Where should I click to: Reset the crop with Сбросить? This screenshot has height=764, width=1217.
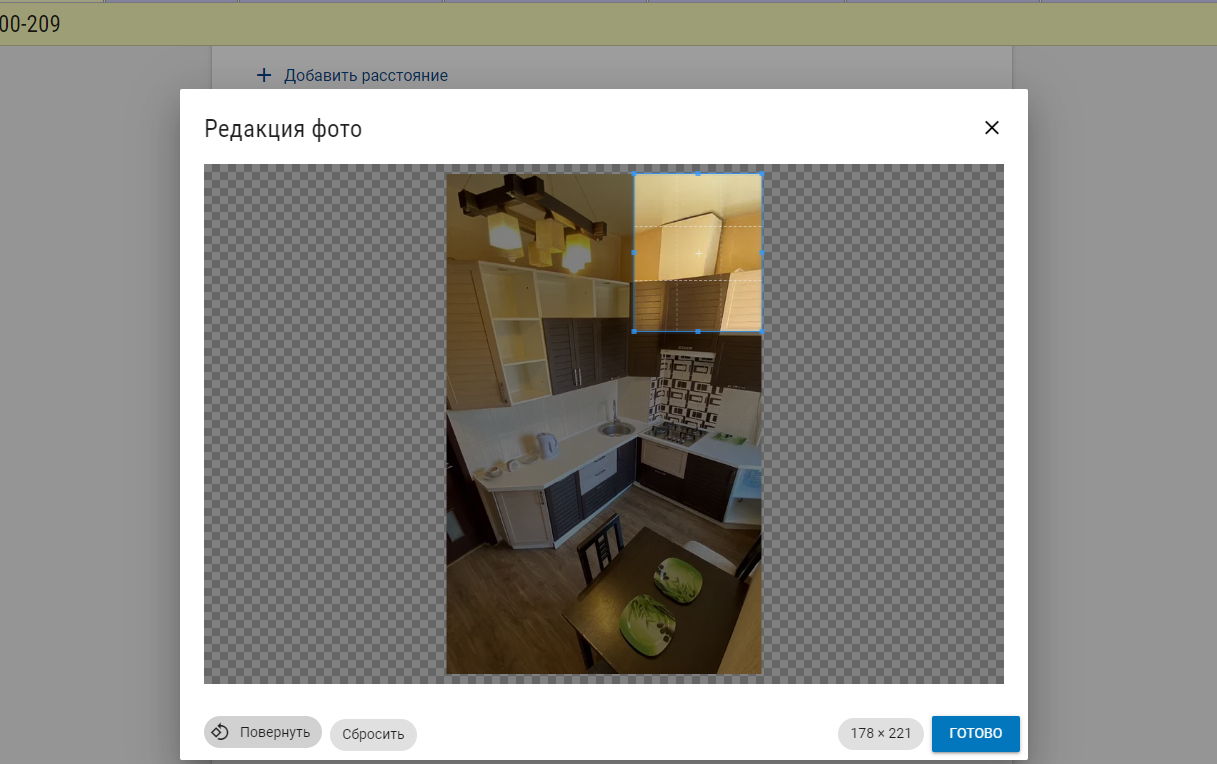(x=373, y=734)
